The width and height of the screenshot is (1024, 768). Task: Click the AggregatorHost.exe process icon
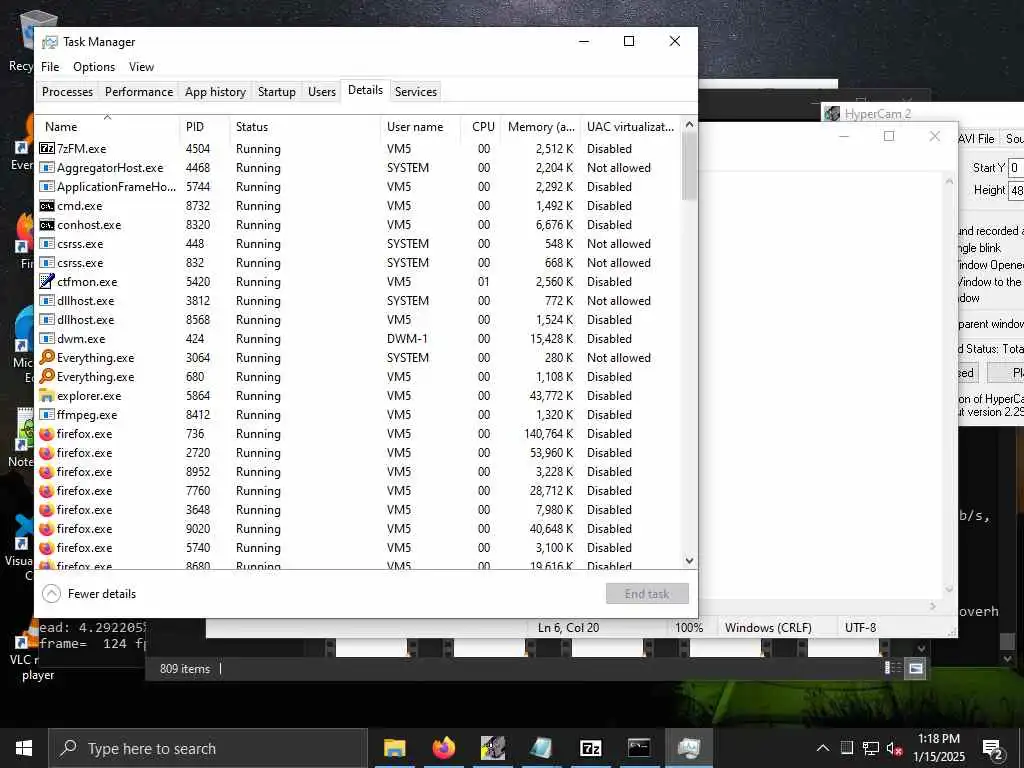[x=46, y=168]
